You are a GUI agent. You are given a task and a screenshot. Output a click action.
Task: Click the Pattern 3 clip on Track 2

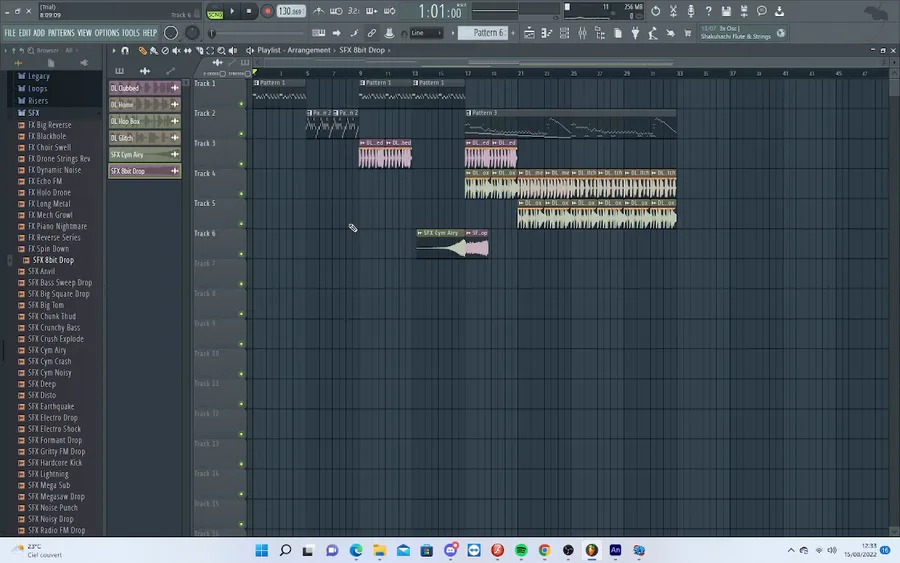pyautogui.click(x=571, y=125)
